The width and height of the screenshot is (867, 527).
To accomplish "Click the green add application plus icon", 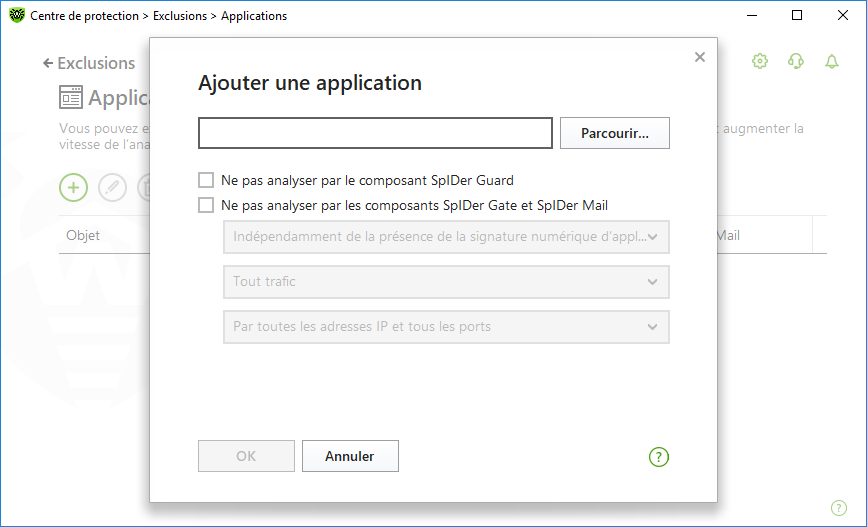I will tap(74, 187).
